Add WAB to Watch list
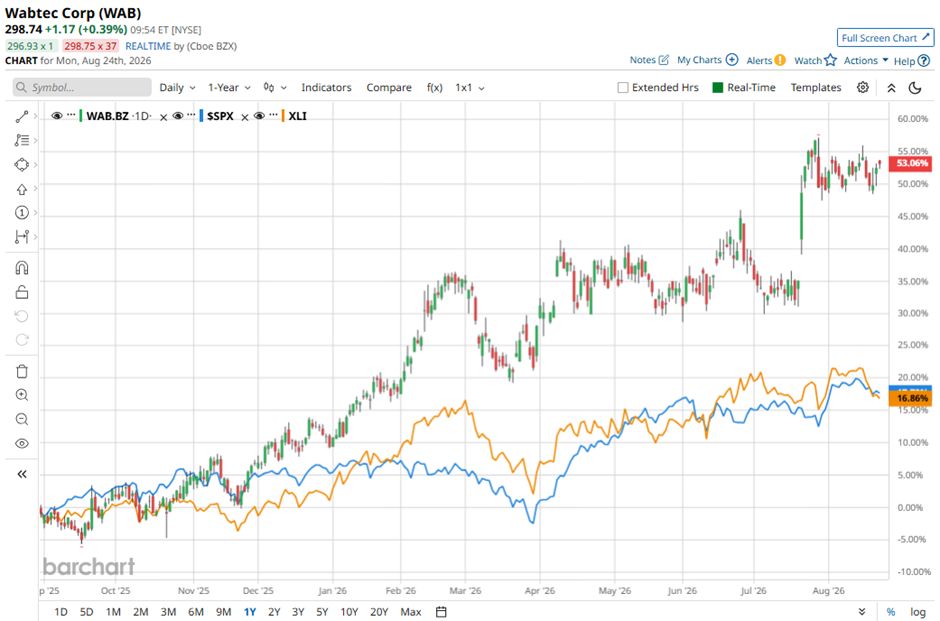940x621 pixels. (x=815, y=60)
